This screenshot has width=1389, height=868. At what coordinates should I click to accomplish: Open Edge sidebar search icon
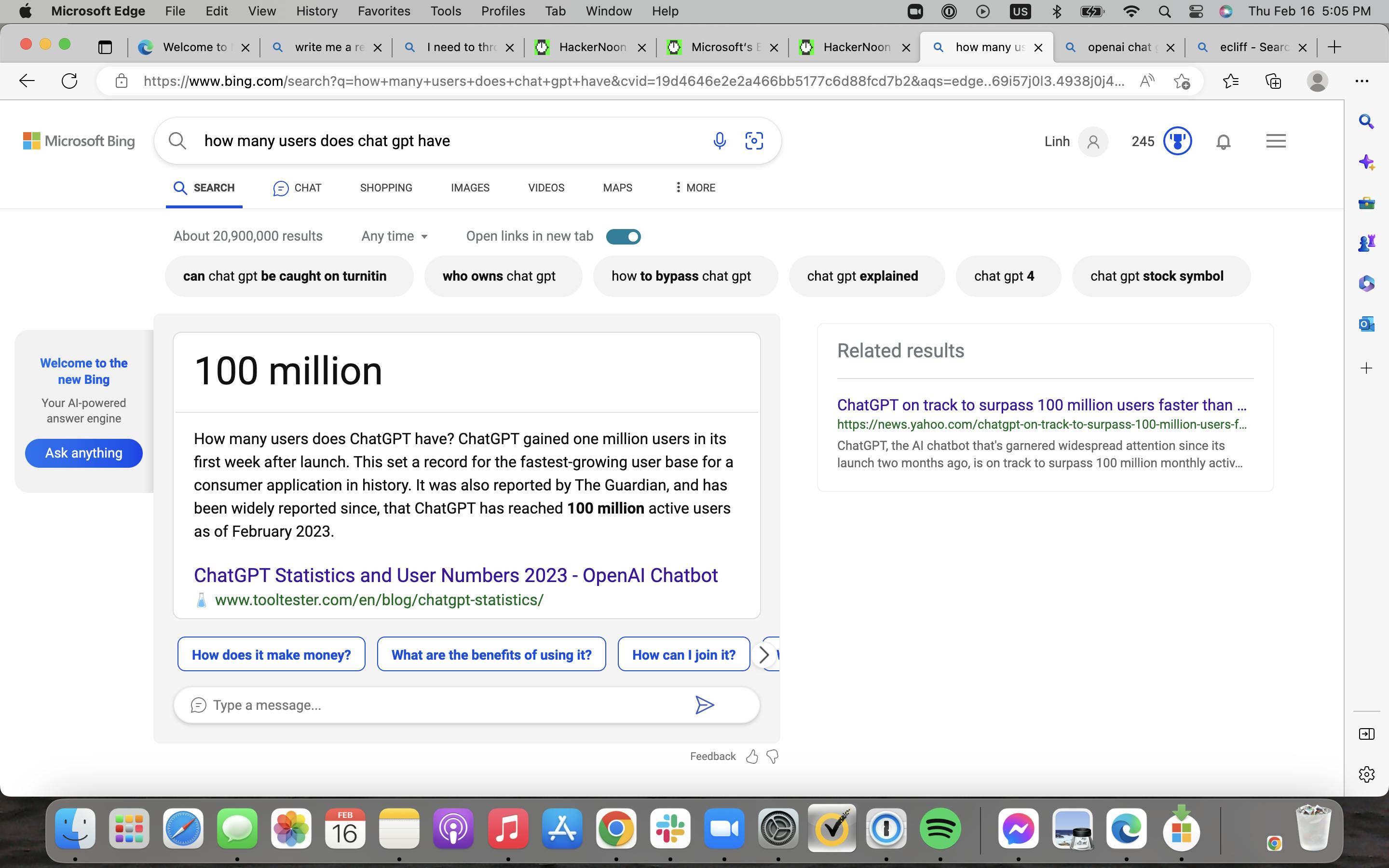(1366, 121)
